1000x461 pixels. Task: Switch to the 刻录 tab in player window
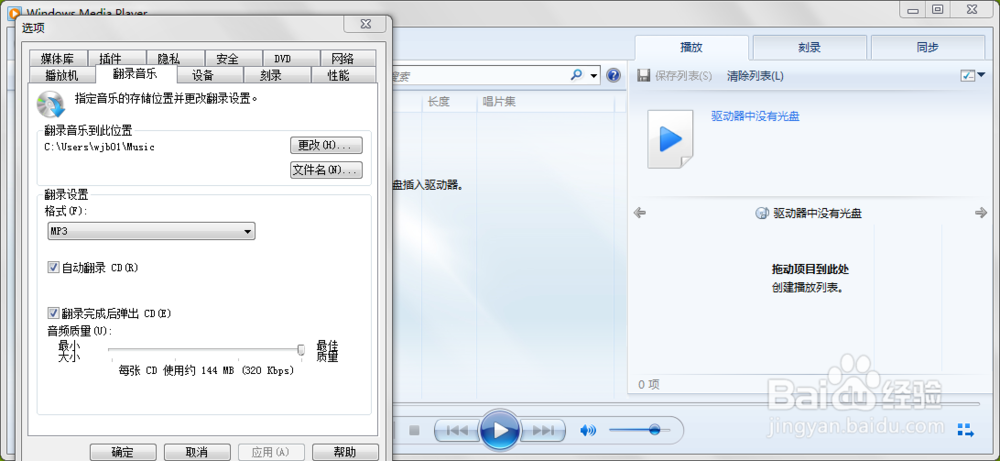[x=809, y=47]
